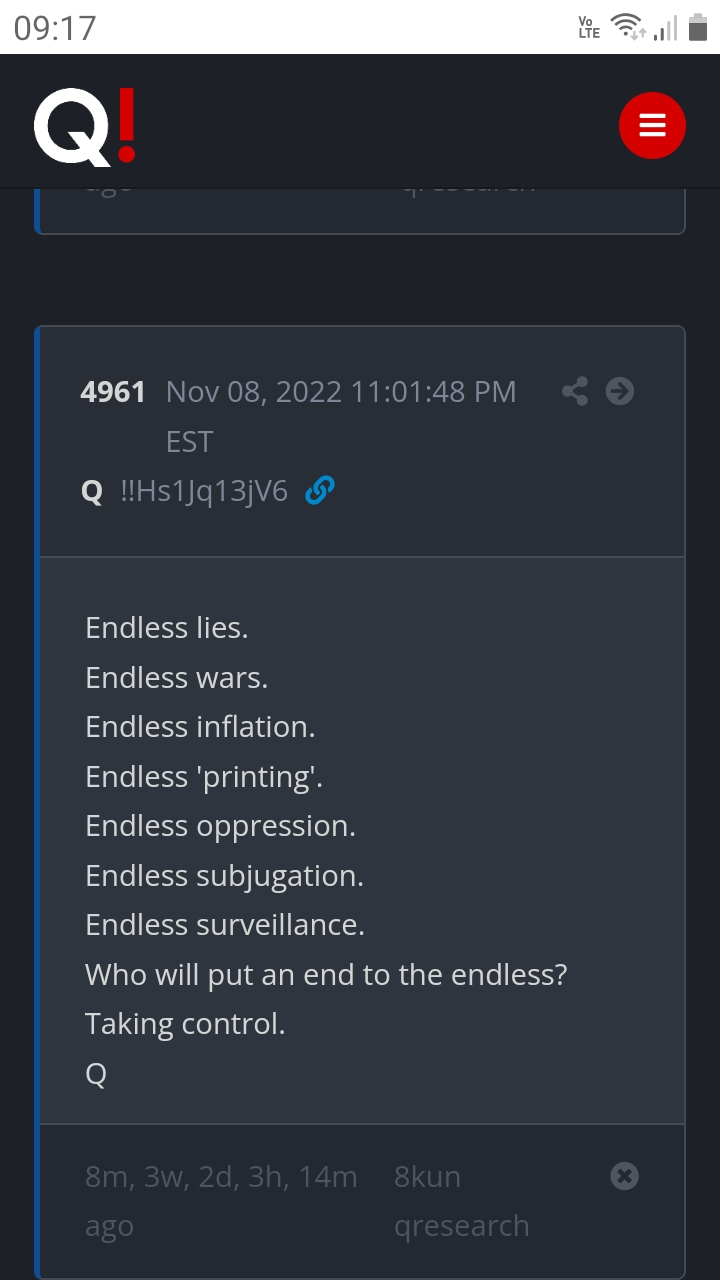Tap the battery indicator in the status bar
Screen dimensions: 720x1280
695,27
